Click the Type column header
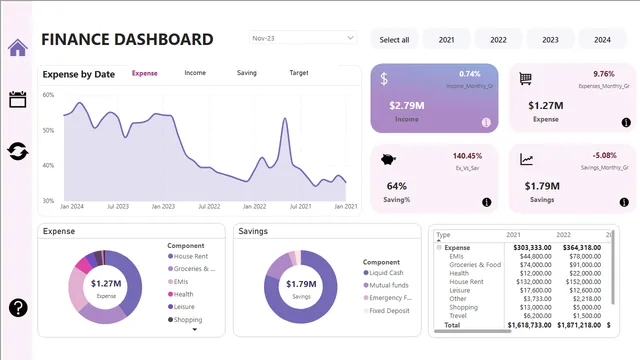Image resolution: width=640 pixels, height=360 pixels. [443, 235]
